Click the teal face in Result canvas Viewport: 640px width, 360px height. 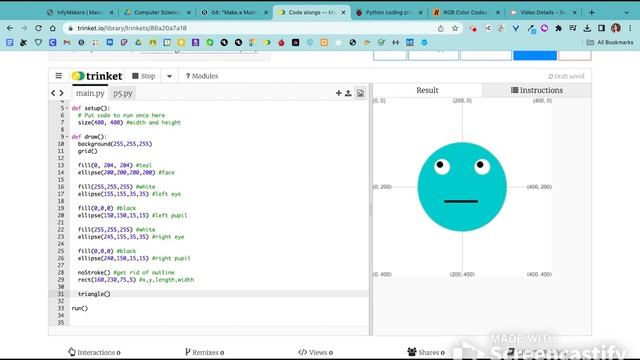[462, 187]
